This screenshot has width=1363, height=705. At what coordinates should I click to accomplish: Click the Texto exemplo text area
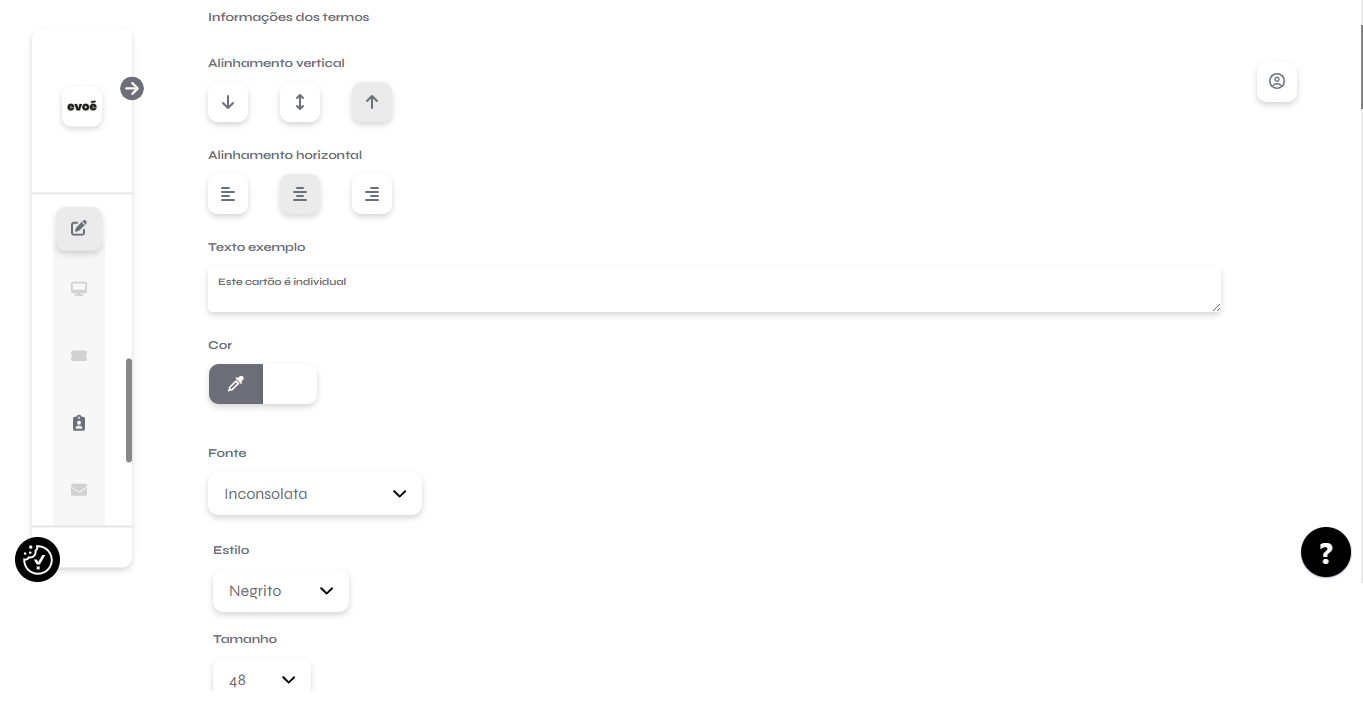pyautogui.click(x=714, y=289)
